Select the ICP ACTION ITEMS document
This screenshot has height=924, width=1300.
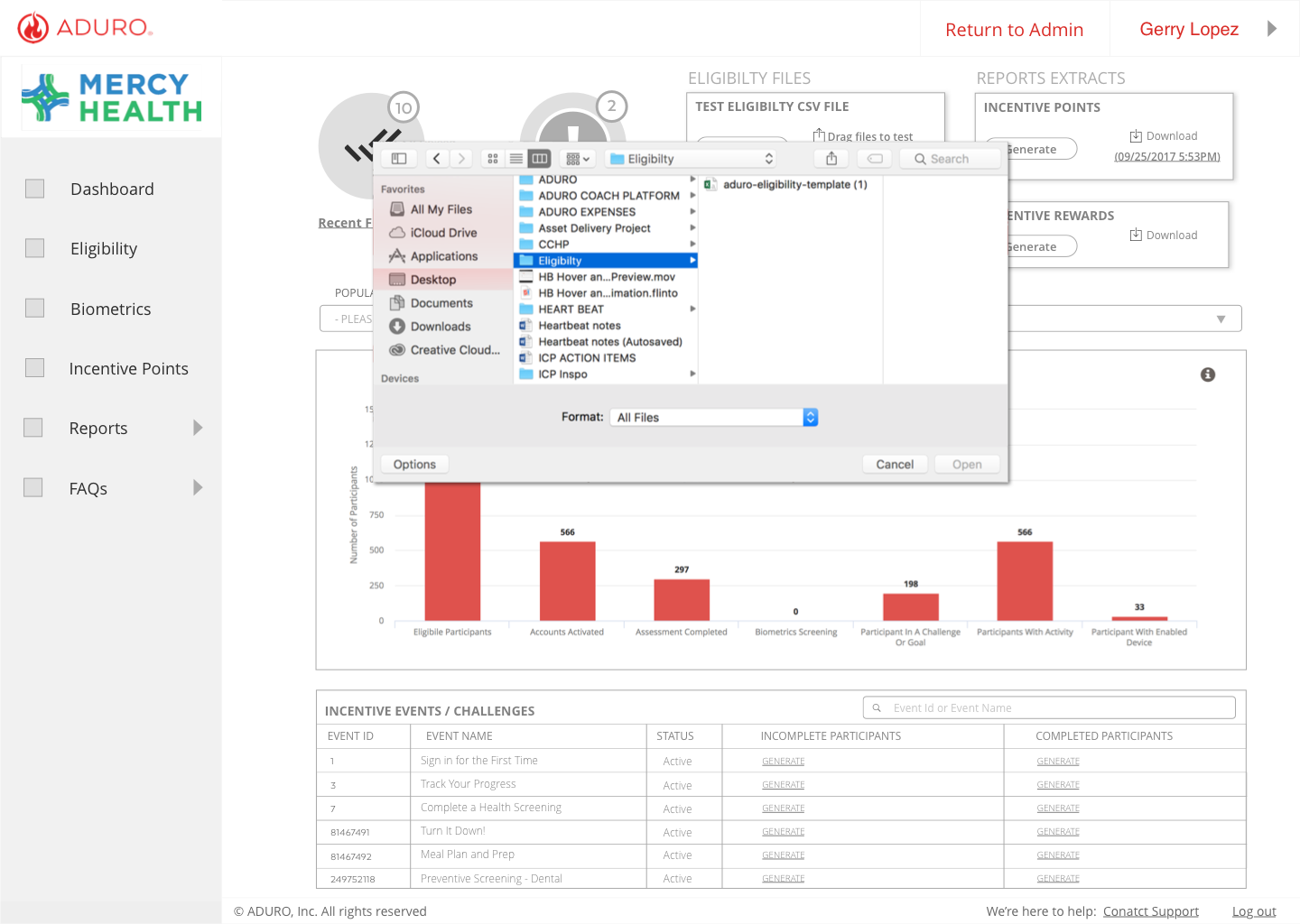(578, 358)
